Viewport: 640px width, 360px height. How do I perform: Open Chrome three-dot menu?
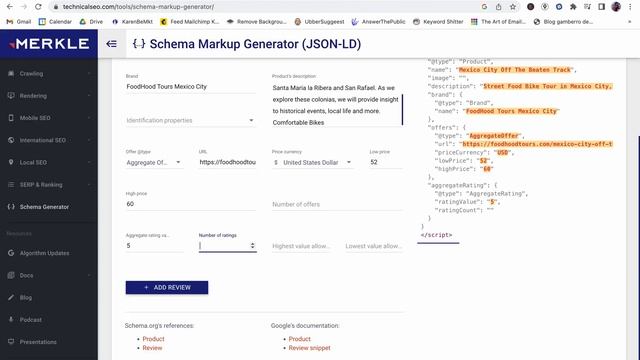(630, 7)
